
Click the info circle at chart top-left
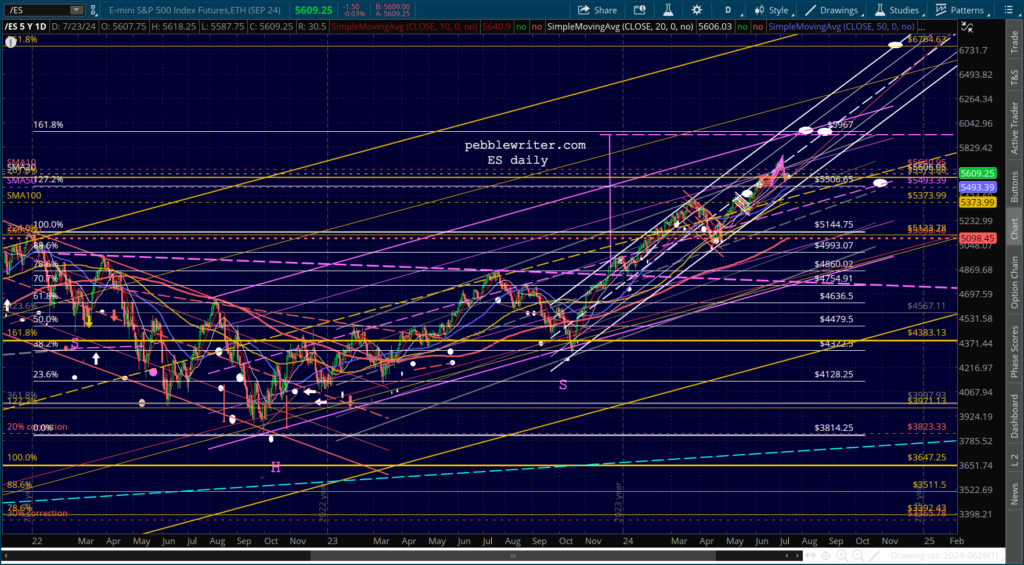pos(10,42)
